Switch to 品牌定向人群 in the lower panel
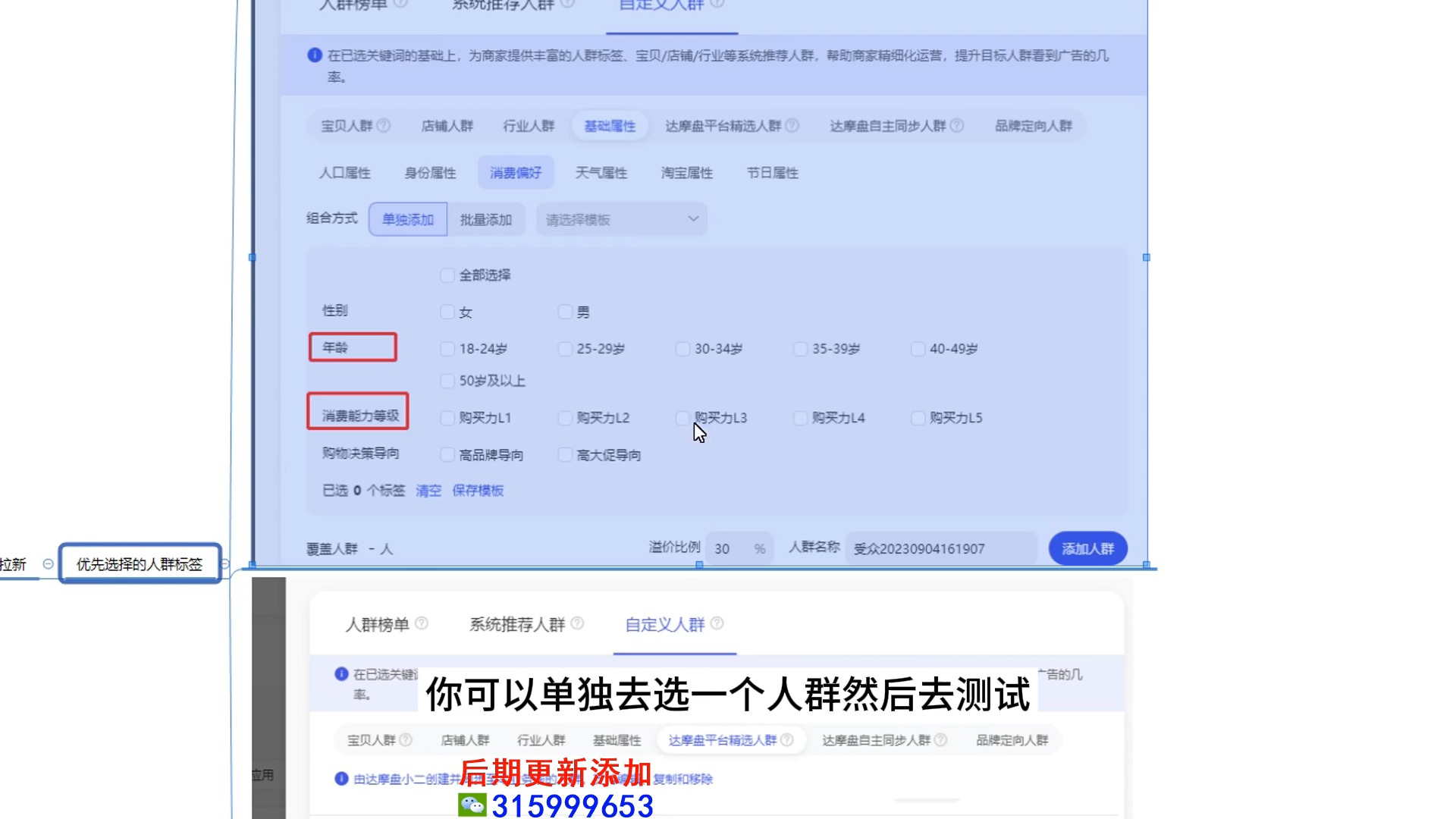Screen dimensions: 1456x819 coord(1012,740)
